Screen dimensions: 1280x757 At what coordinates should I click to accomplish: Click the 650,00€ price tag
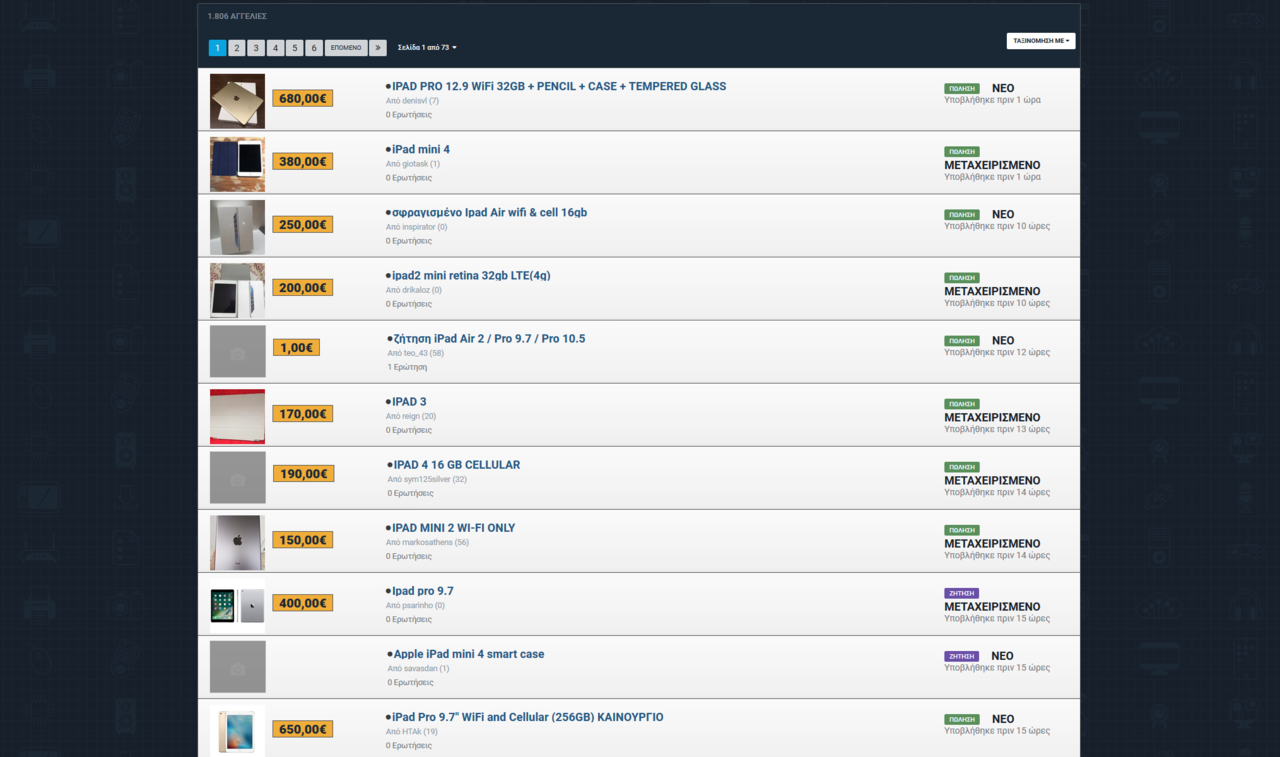point(303,729)
